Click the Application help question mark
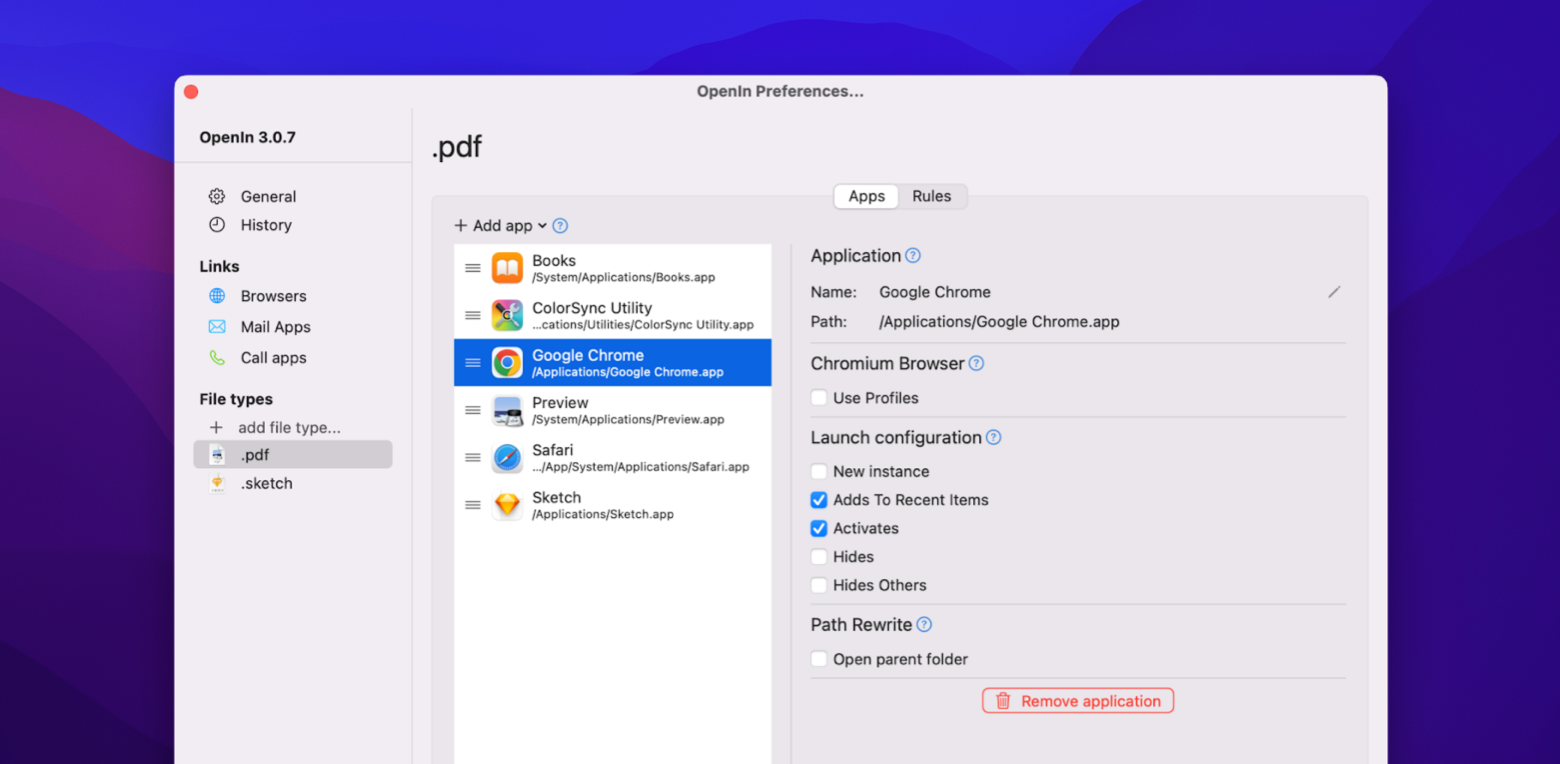The image size is (1560, 764). [x=912, y=256]
